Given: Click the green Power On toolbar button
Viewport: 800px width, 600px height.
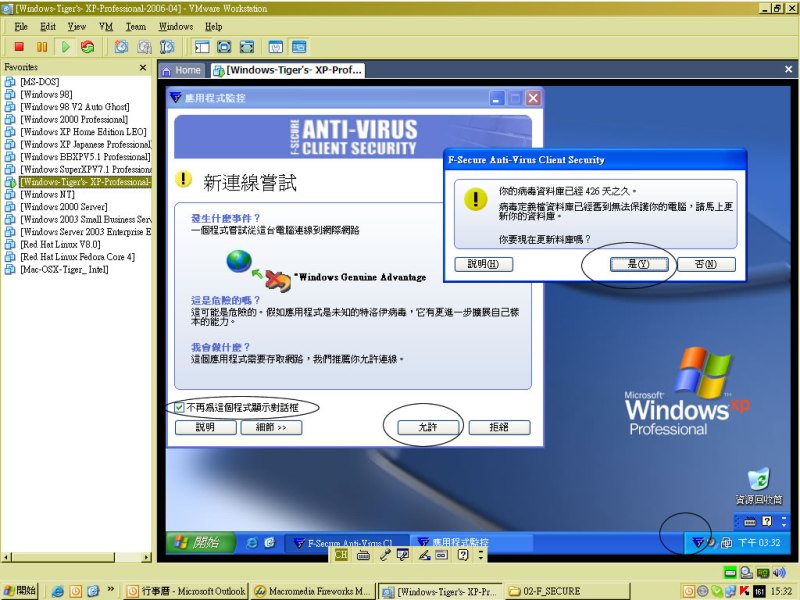Looking at the screenshot, I should pos(65,47).
